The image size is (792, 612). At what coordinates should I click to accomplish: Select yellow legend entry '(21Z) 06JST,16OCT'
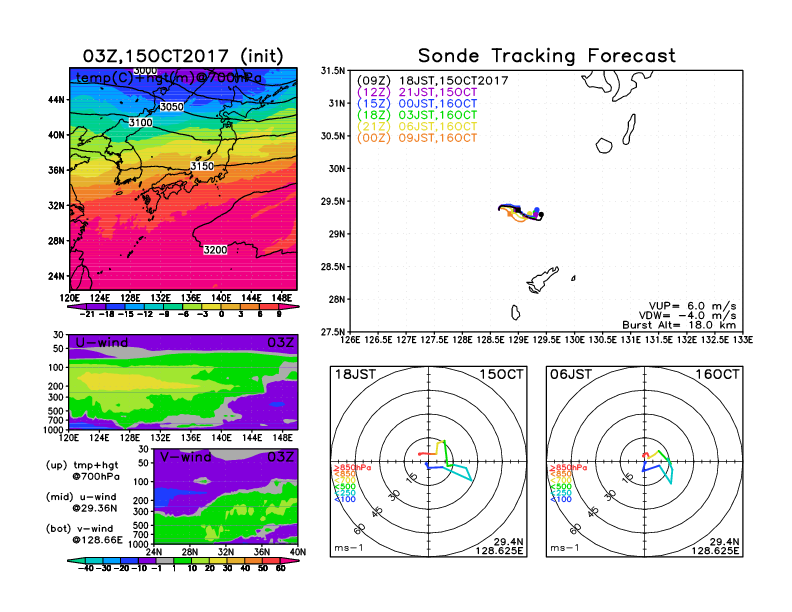coord(417,126)
